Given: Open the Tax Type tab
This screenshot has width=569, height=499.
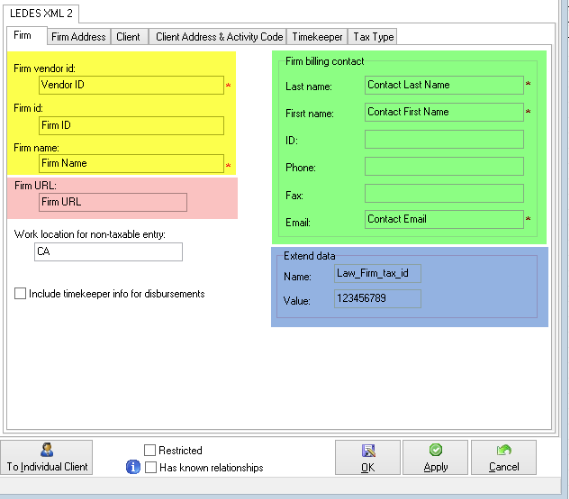Looking at the screenshot, I should pos(373,37).
